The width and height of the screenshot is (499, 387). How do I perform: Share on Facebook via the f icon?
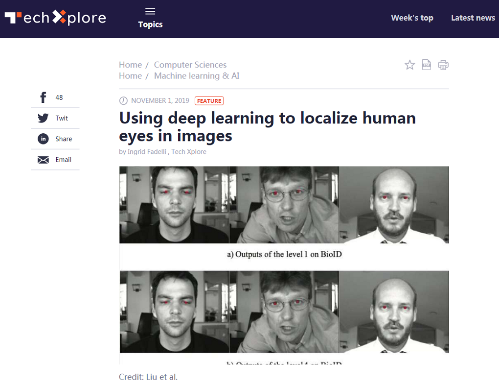point(43,97)
